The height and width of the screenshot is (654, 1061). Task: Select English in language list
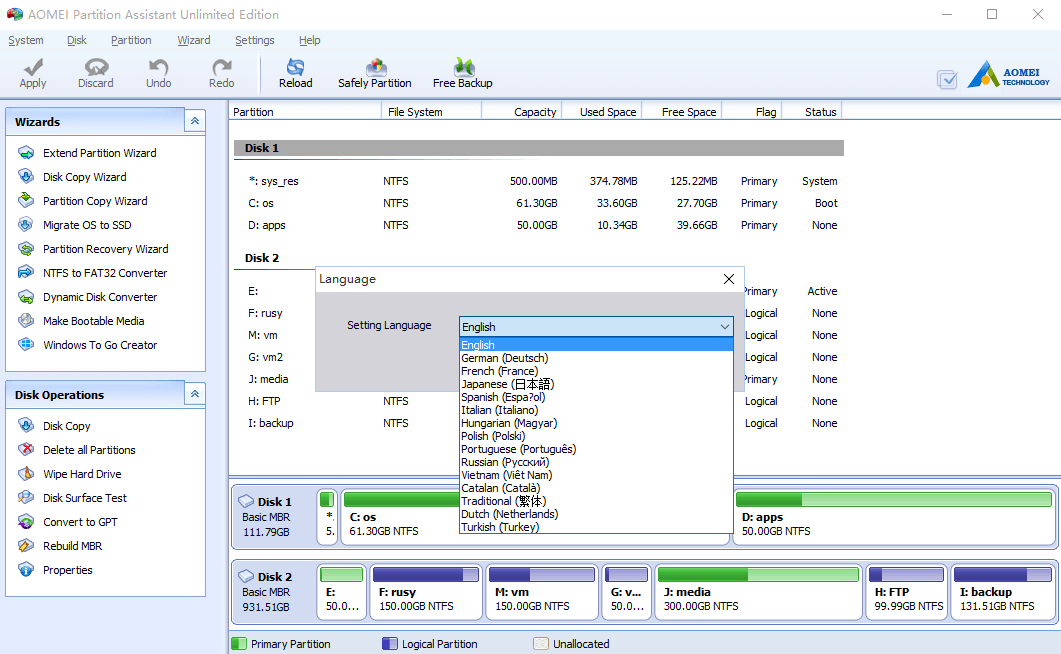pos(596,345)
